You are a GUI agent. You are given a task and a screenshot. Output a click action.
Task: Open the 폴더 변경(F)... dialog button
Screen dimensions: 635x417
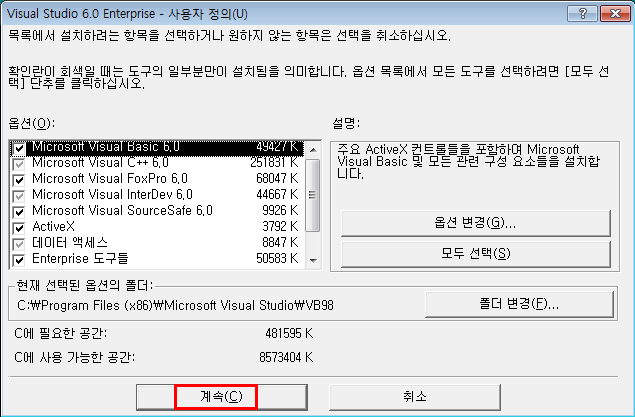[519, 304]
